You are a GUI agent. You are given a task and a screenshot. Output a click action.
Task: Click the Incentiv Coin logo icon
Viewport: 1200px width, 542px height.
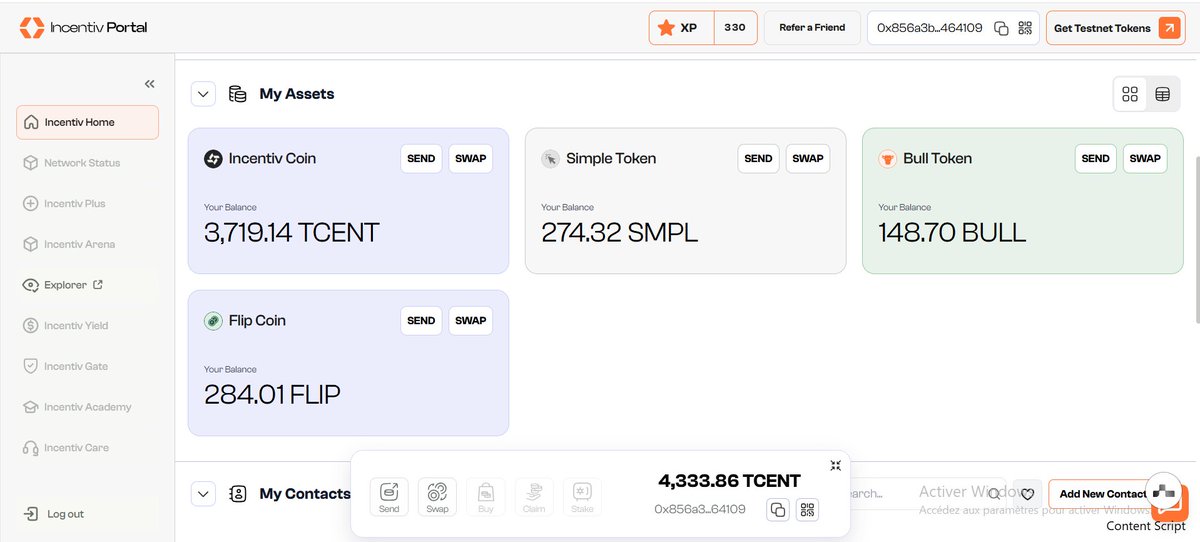pos(213,158)
